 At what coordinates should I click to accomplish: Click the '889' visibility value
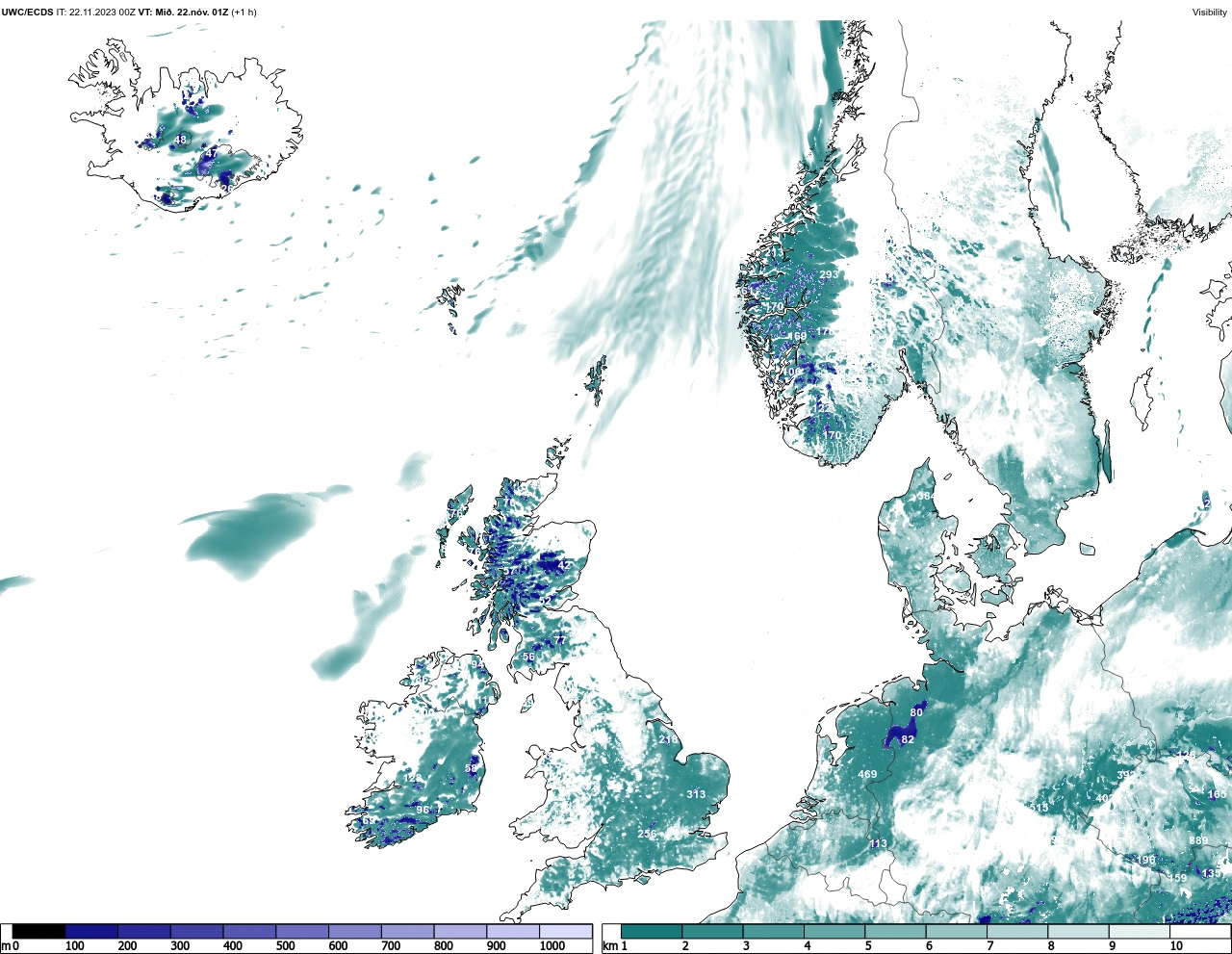[x=1198, y=841]
